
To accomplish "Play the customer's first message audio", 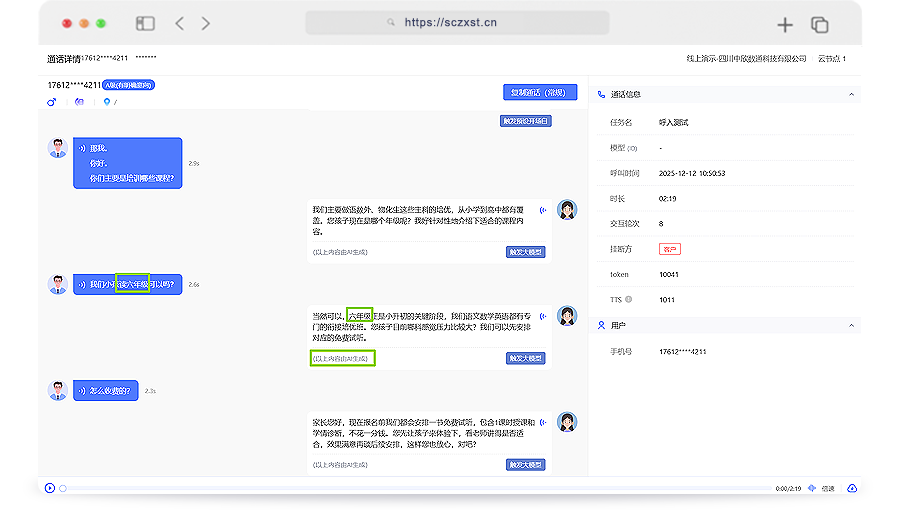I will point(82,149).
